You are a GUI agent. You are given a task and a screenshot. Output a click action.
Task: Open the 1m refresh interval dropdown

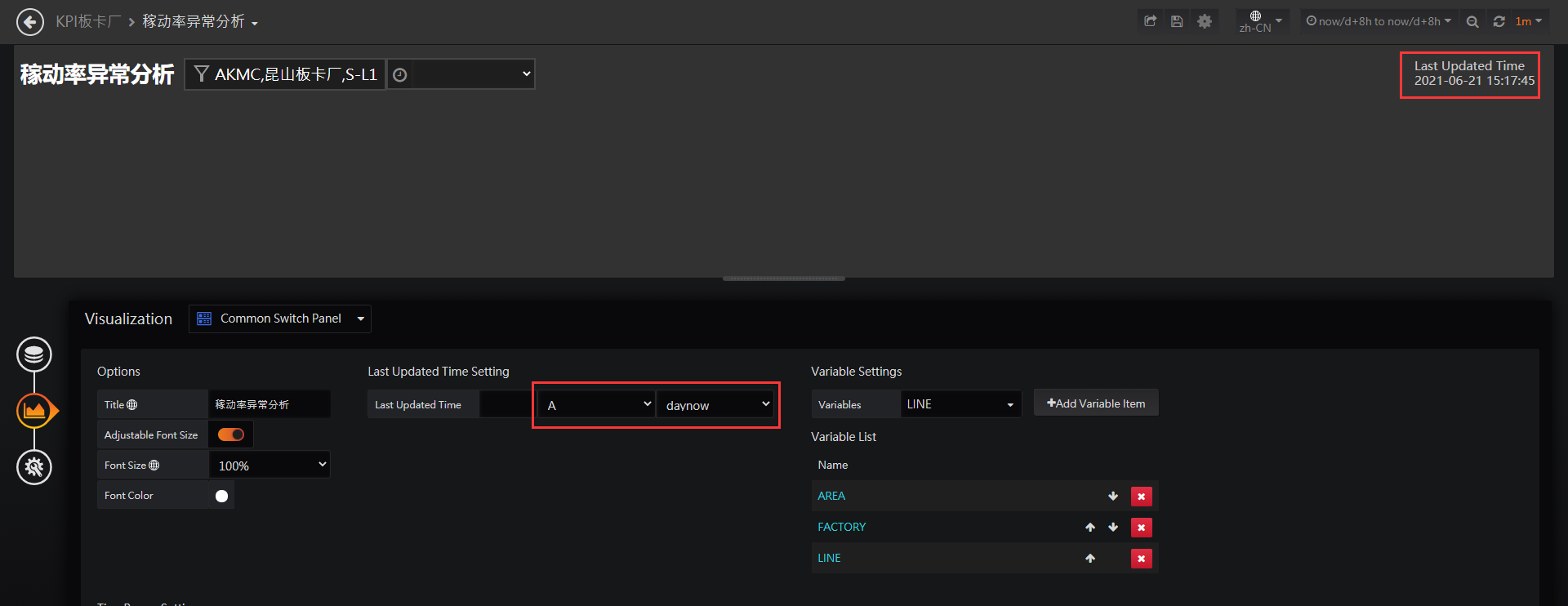(x=1528, y=21)
